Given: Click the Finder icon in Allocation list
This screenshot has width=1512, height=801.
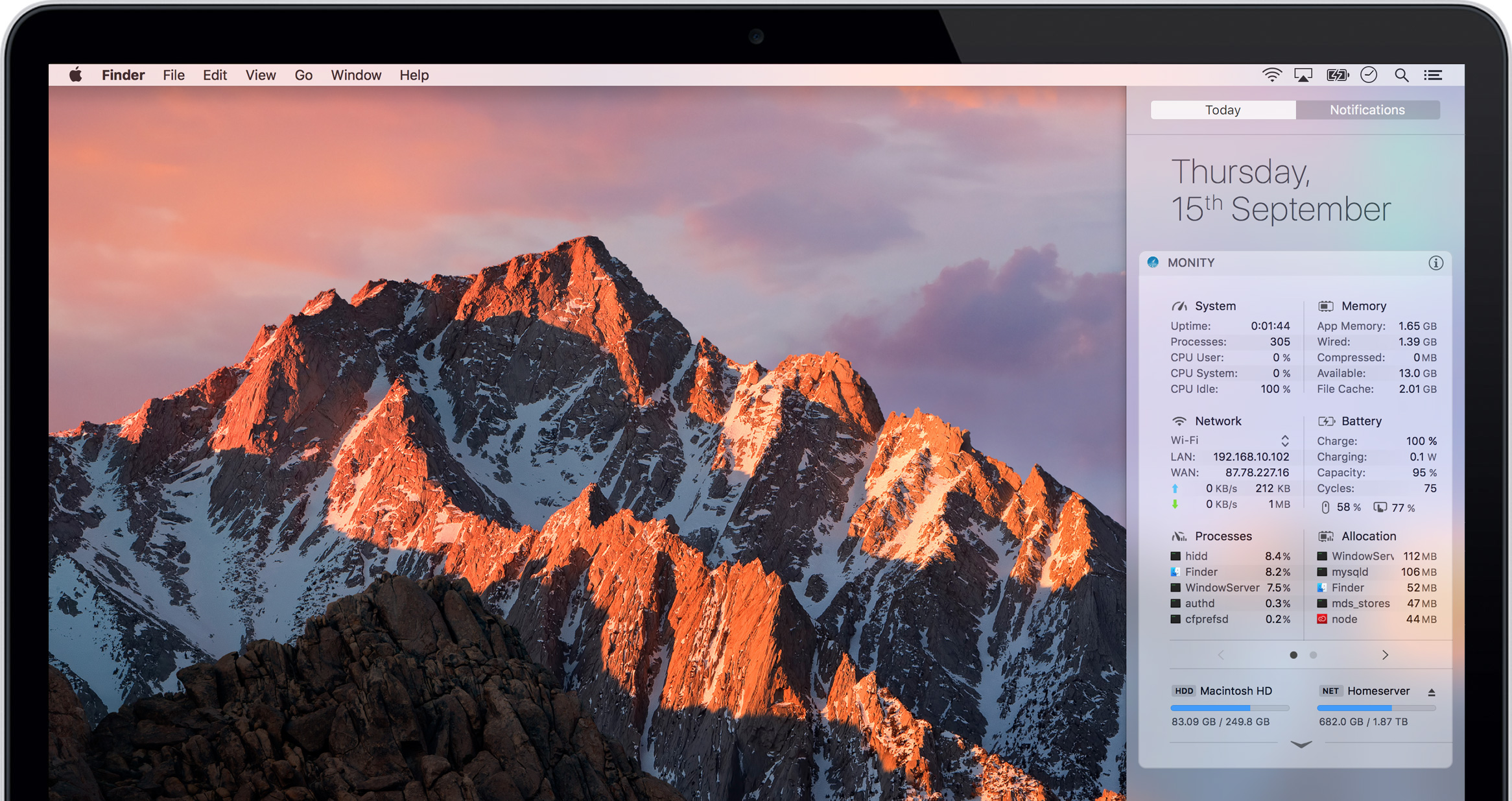Looking at the screenshot, I should tap(1322, 588).
